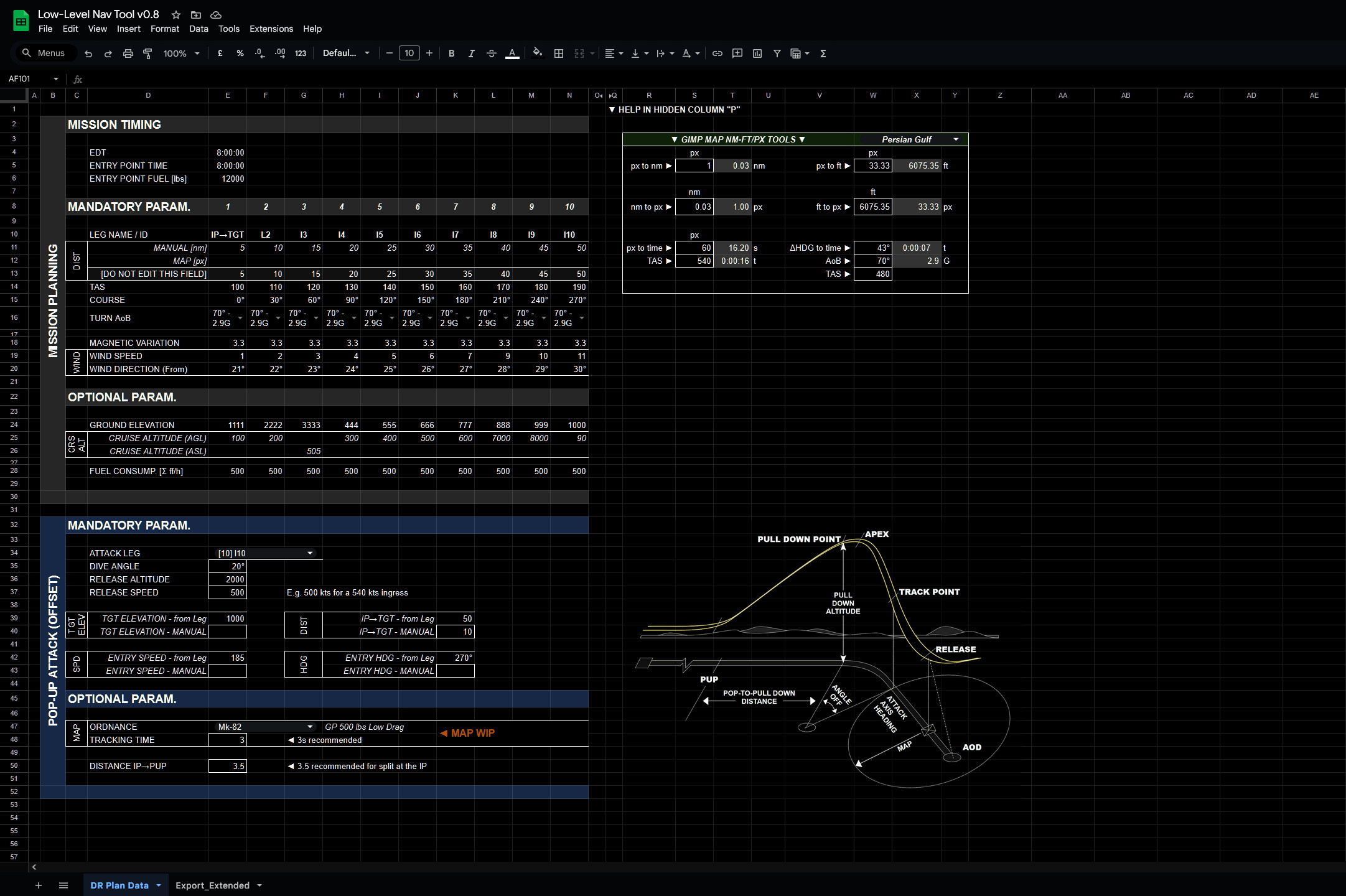Click the functions sigma icon
The image size is (1346, 896).
point(823,54)
